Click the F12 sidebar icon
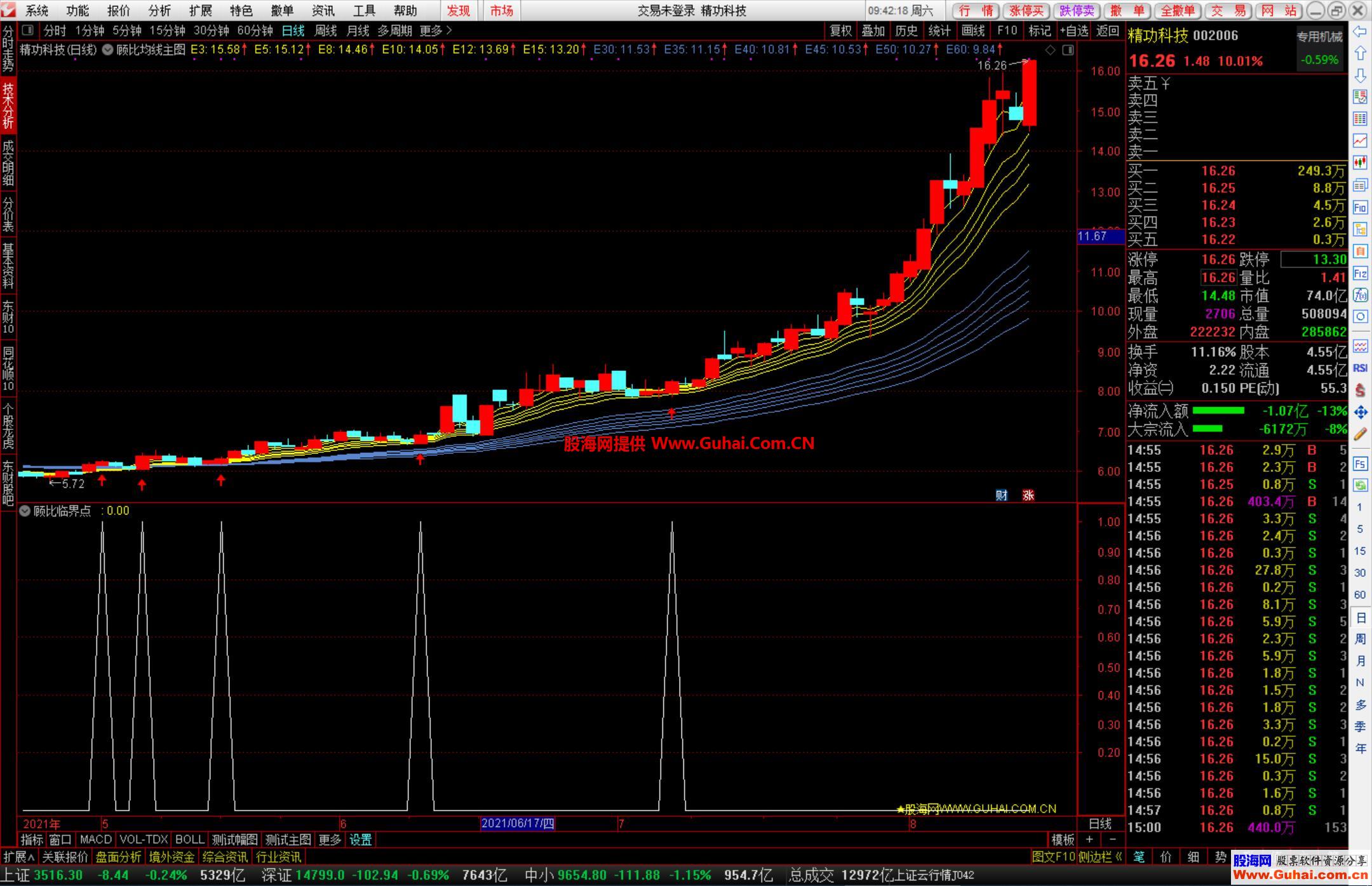Viewport: 1372px width, 886px height. coord(1360,274)
